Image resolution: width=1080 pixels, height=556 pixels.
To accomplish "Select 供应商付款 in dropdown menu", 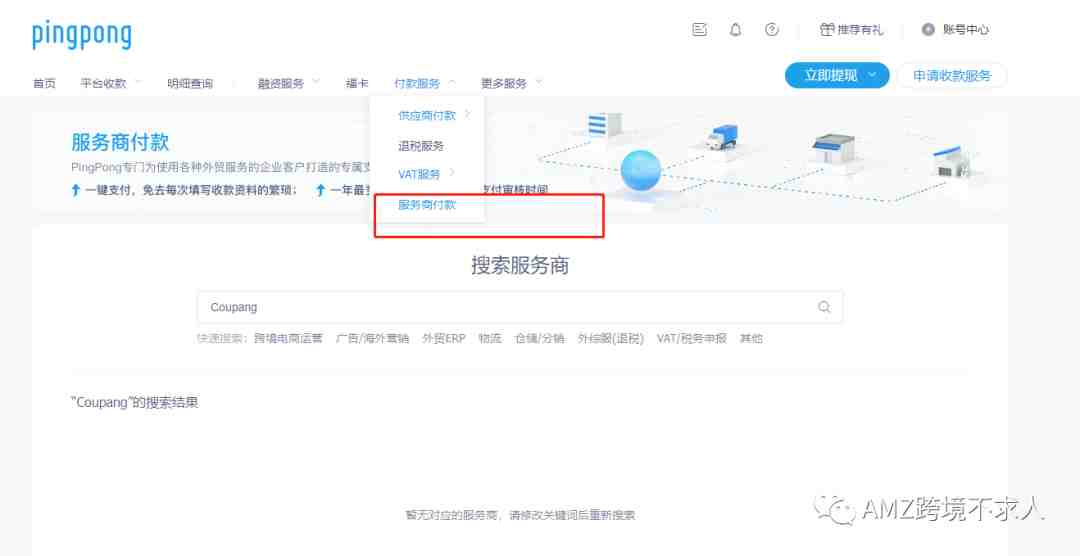I will coord(426,115).
